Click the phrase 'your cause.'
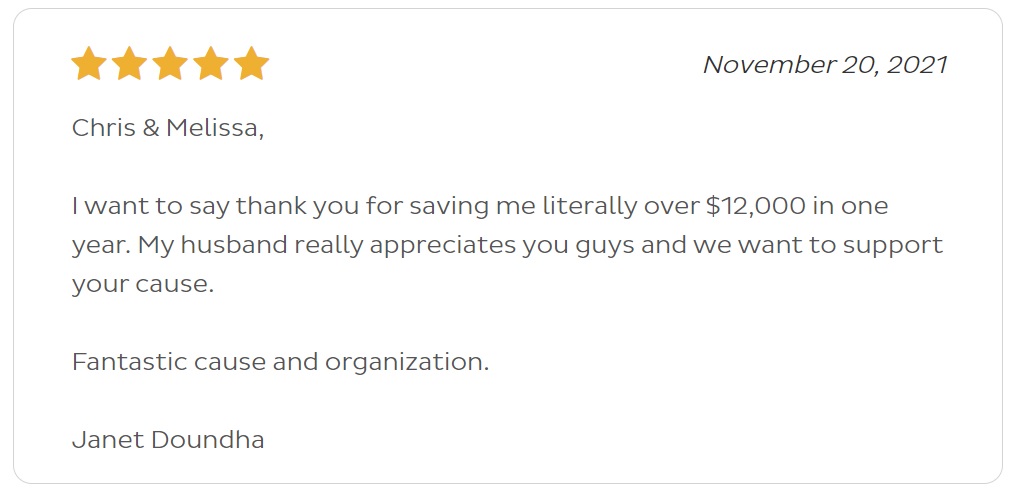 click(x=142, y=285)
